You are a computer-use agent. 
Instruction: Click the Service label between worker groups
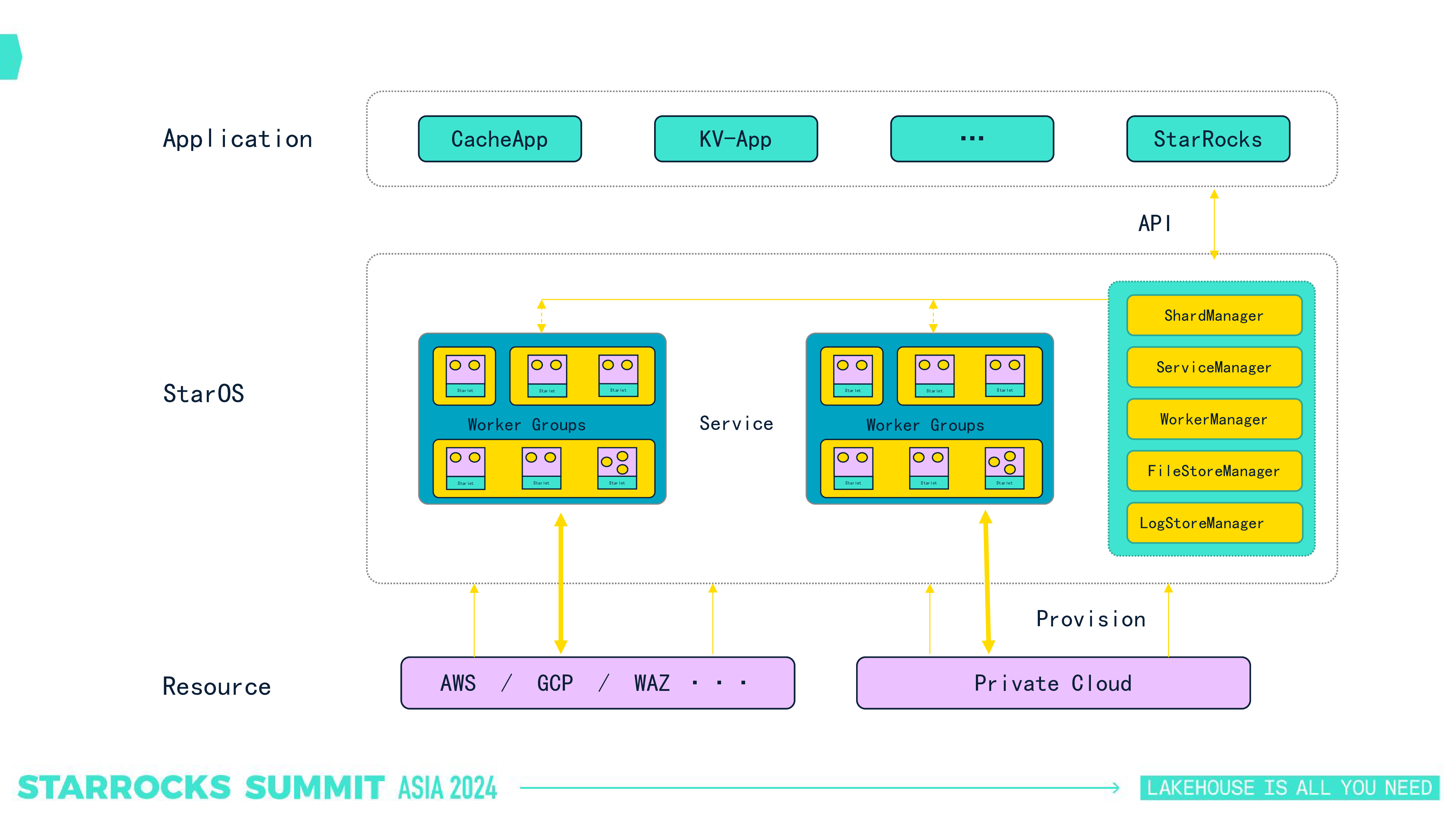[736, 424]
